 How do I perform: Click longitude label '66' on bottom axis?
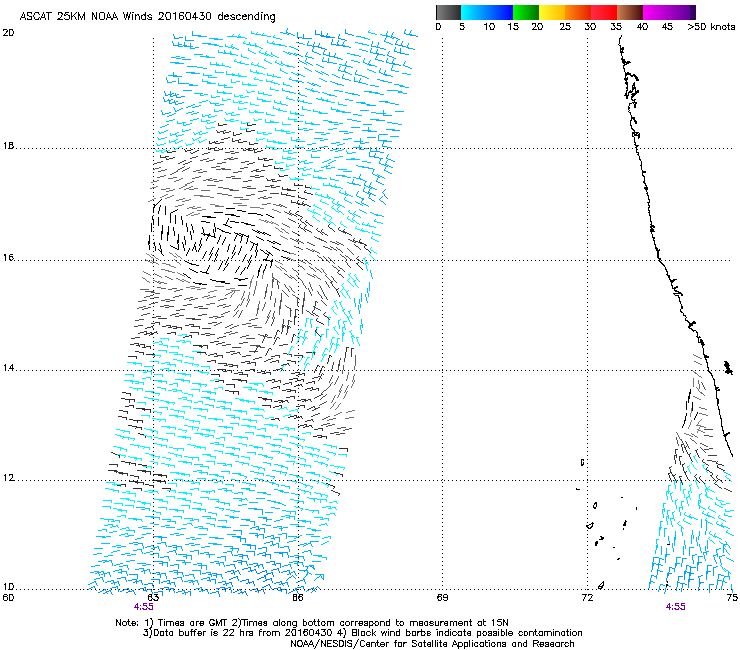(x=297, y=598)
